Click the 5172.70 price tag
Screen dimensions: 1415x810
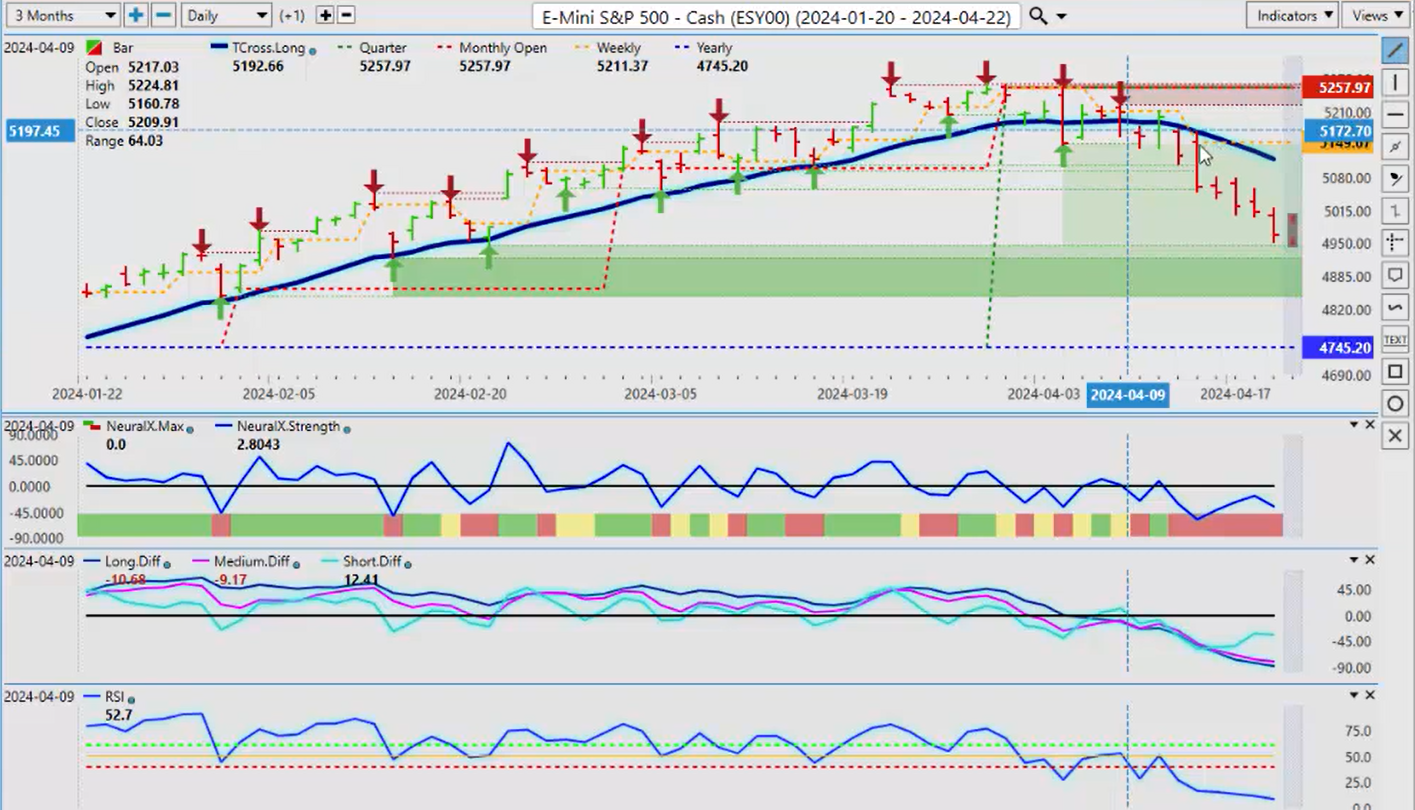(x=1340, y=131)
